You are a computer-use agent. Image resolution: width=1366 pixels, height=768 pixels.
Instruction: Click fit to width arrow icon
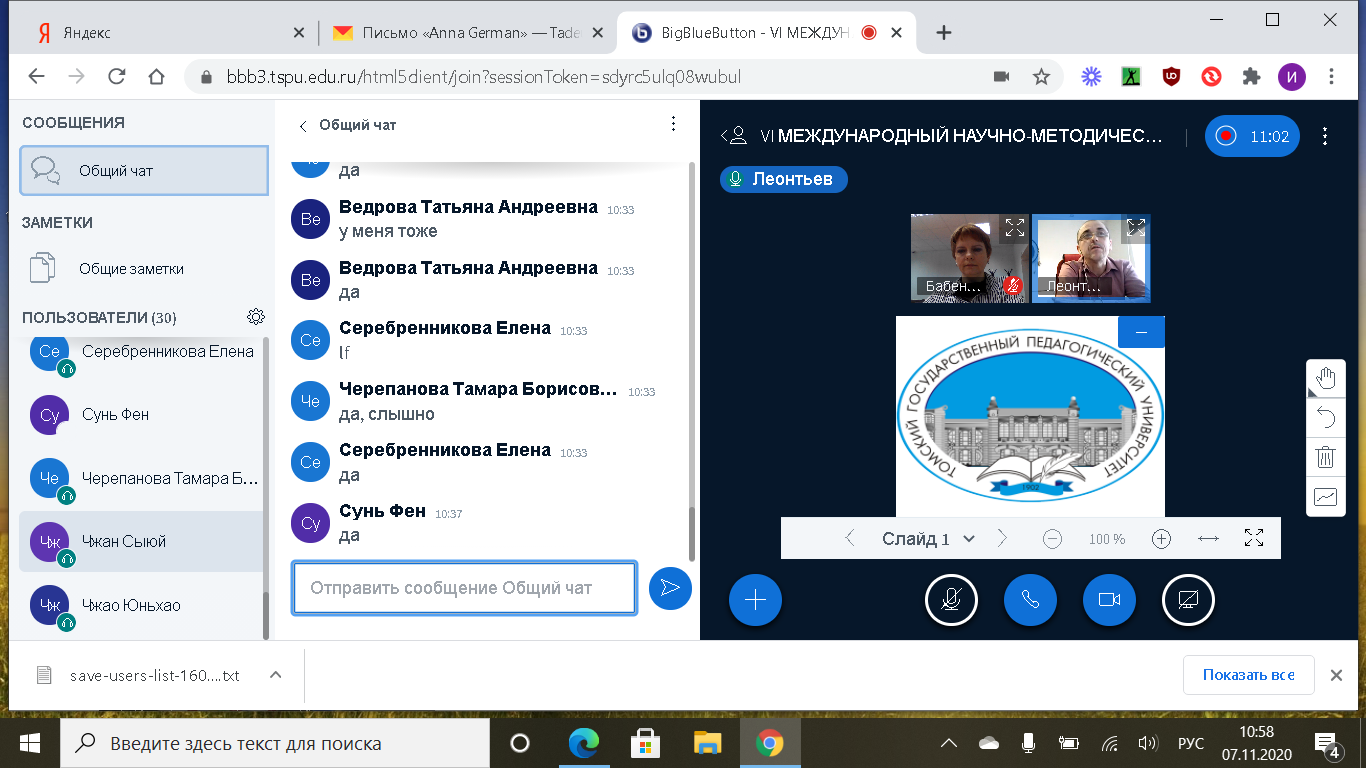[x=1208, y=538]
